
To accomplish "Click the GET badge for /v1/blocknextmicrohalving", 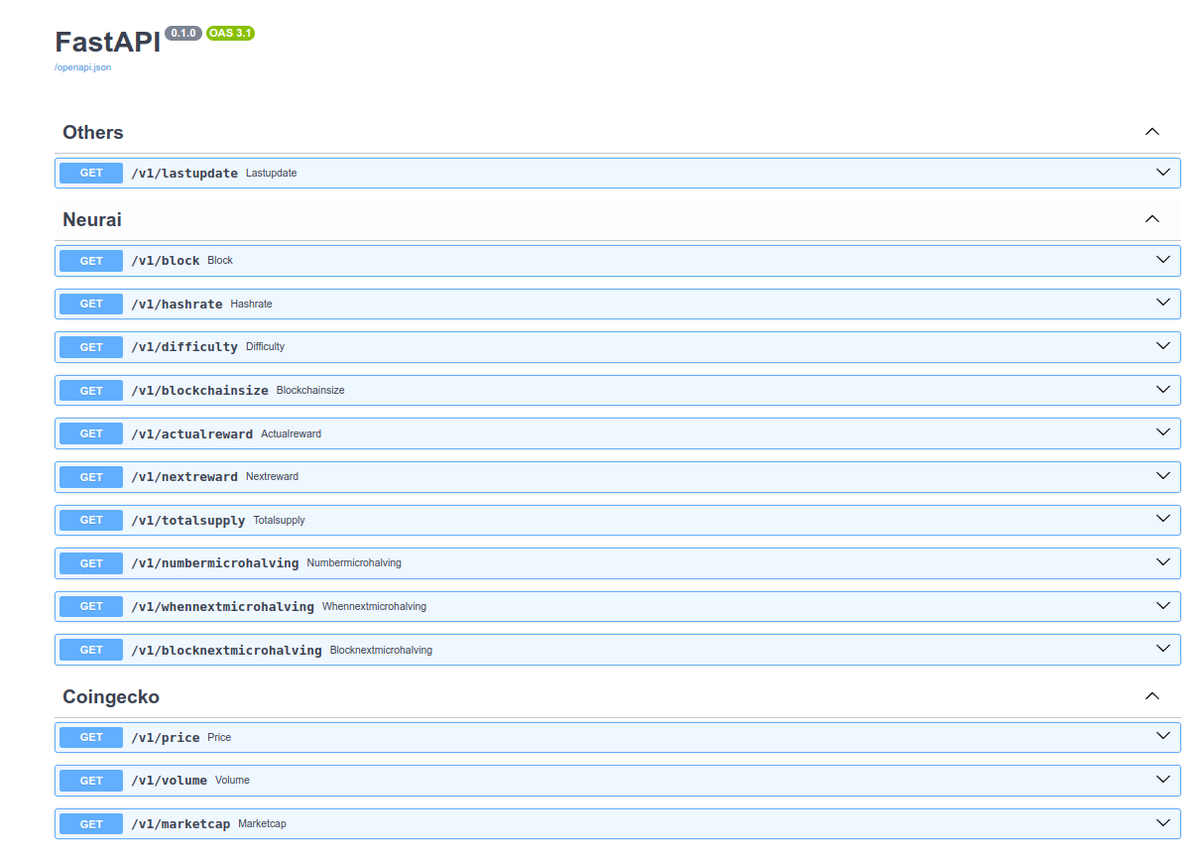I will click(91, 650).
